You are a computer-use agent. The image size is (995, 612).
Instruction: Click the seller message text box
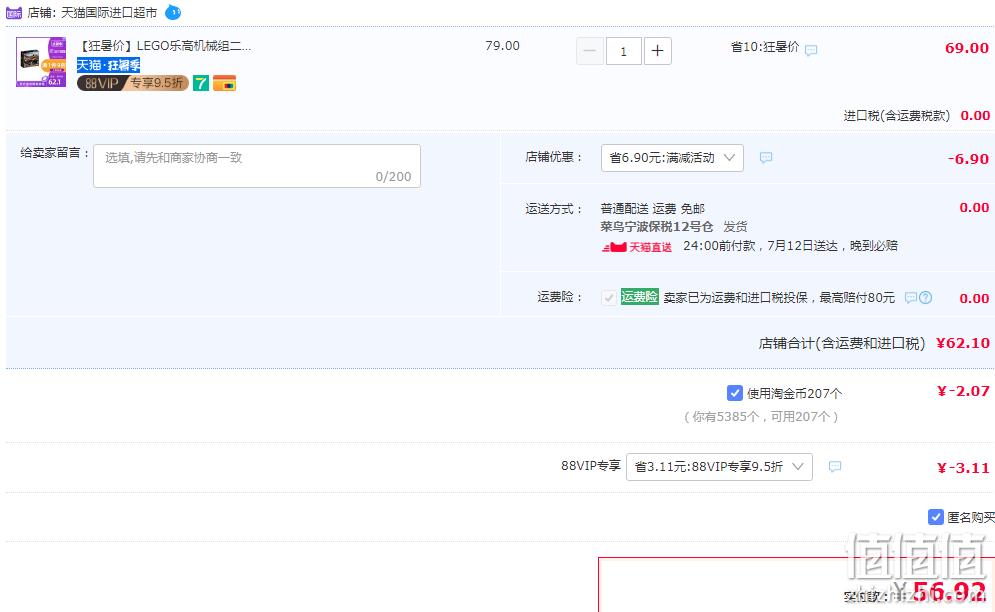pos(257,166)
